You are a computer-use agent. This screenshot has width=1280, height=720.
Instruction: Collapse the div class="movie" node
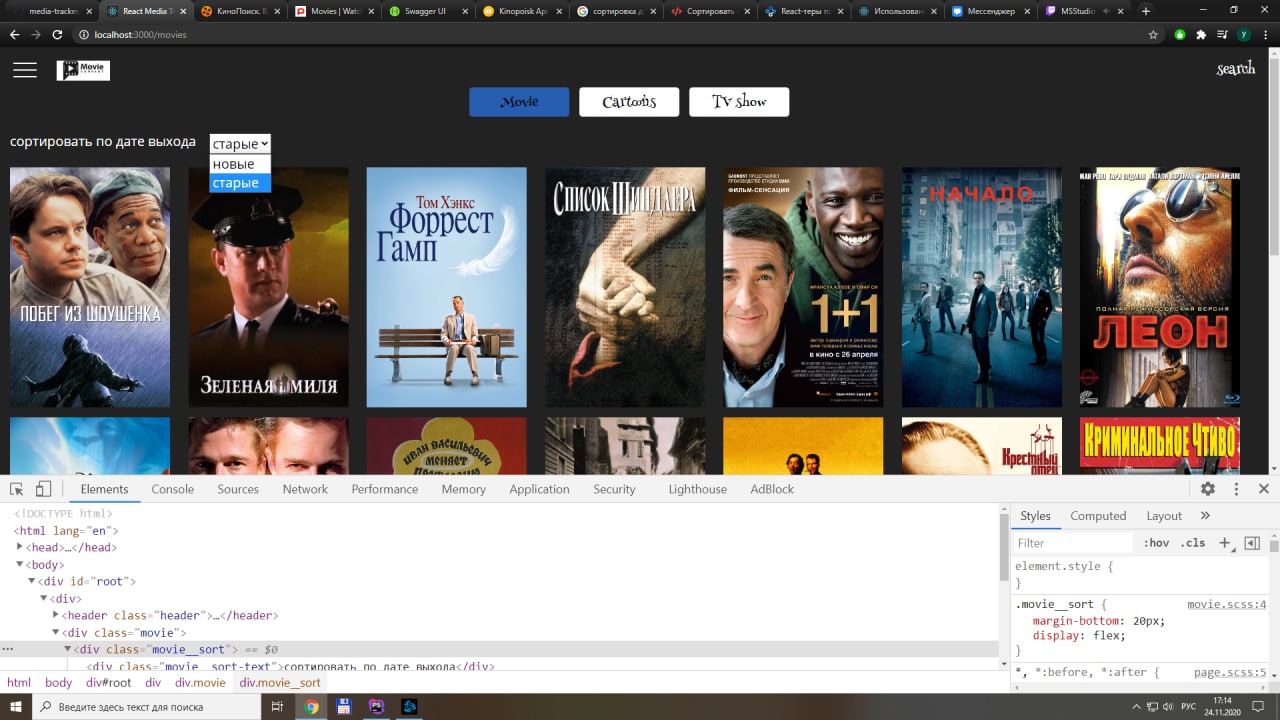click(56, 633)
